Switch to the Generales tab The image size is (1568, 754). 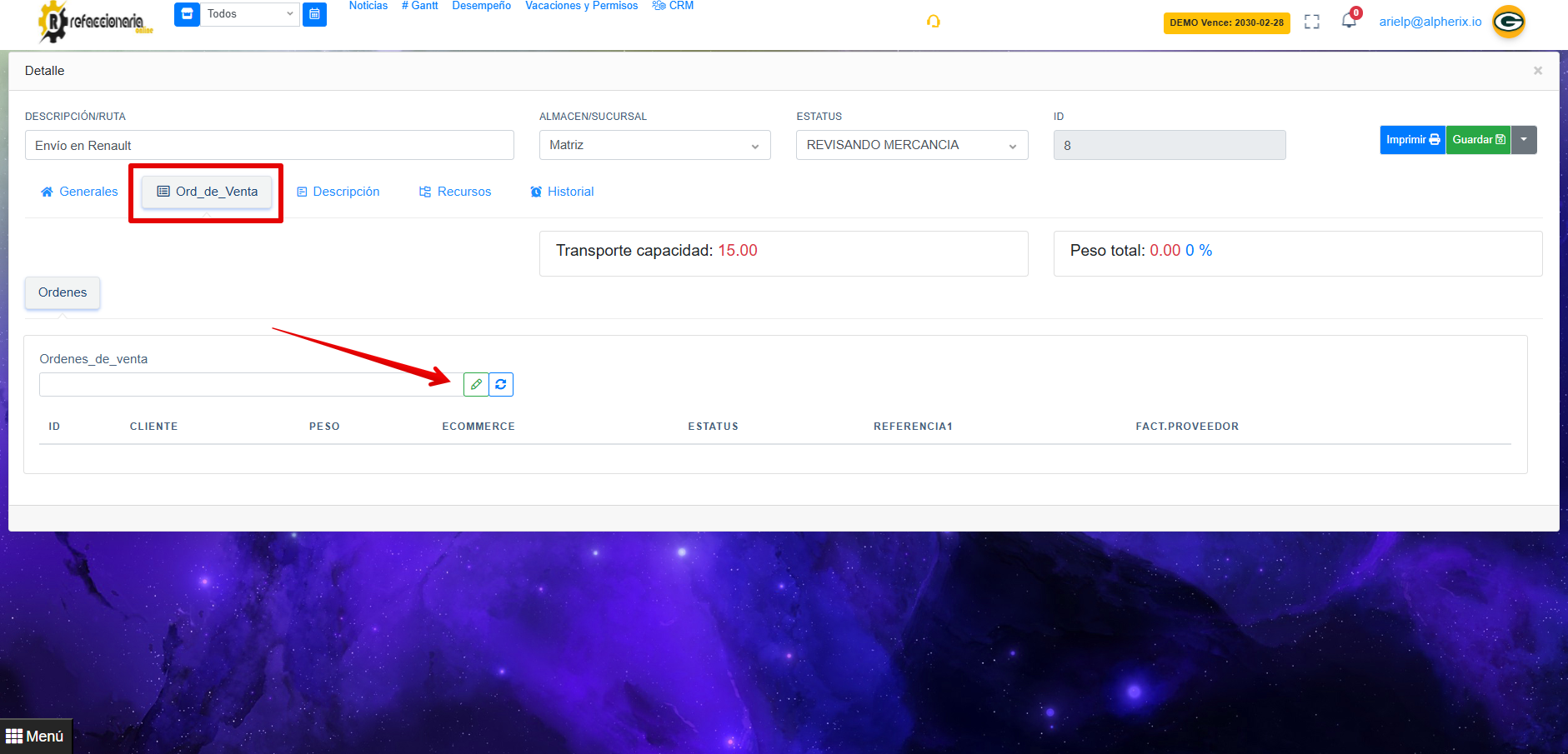pos(79,192)
